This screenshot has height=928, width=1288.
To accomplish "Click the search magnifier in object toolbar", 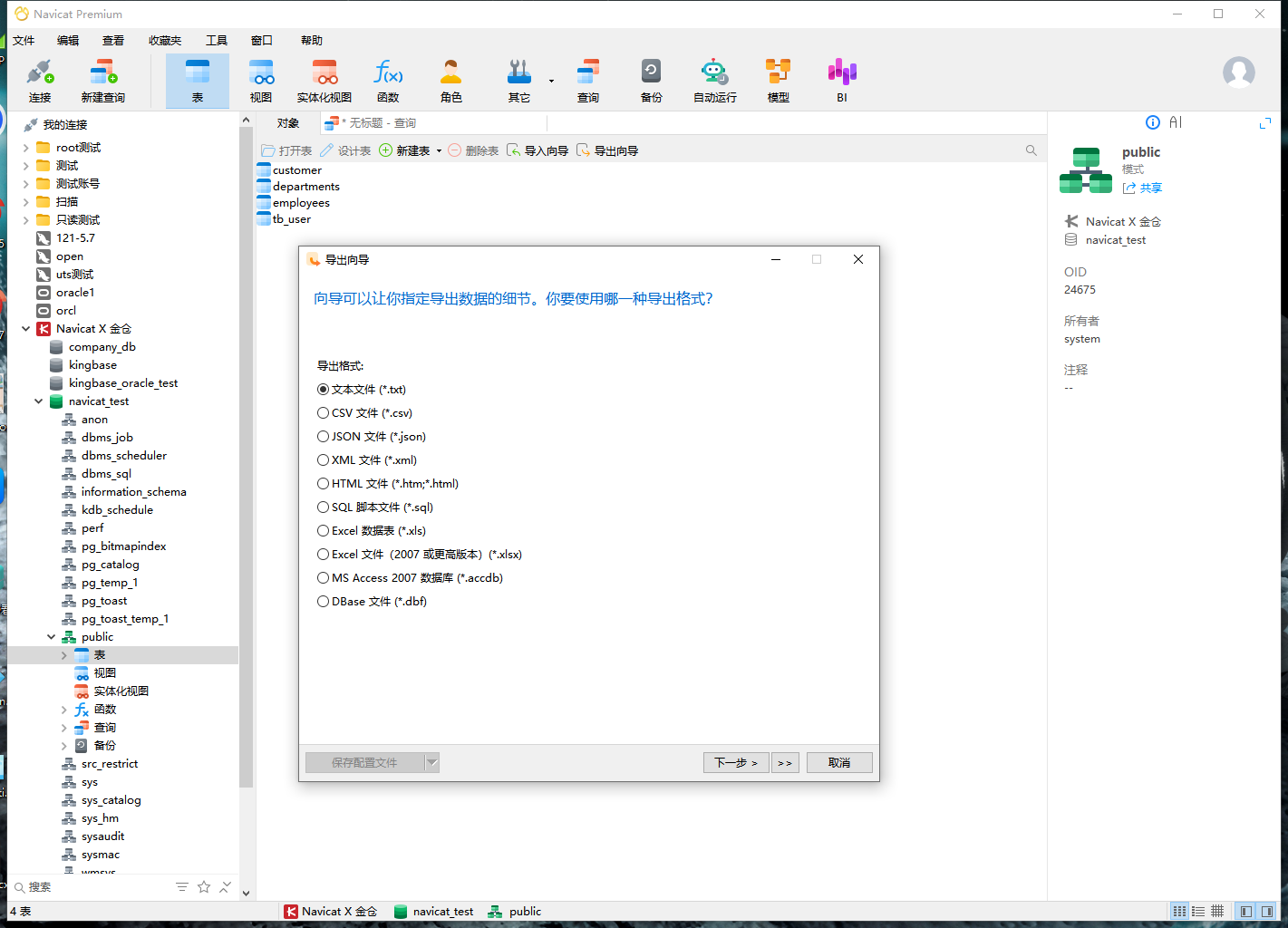I will [x=1031, y=150].
